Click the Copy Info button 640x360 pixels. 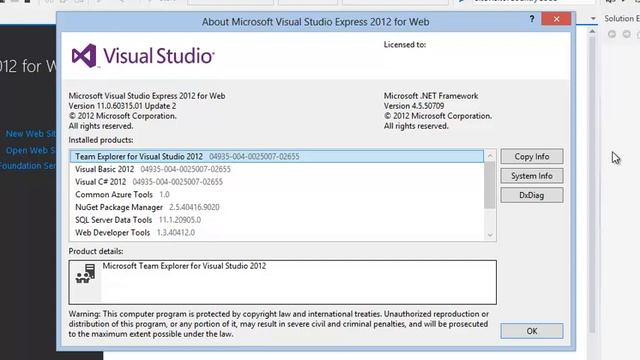532,156
